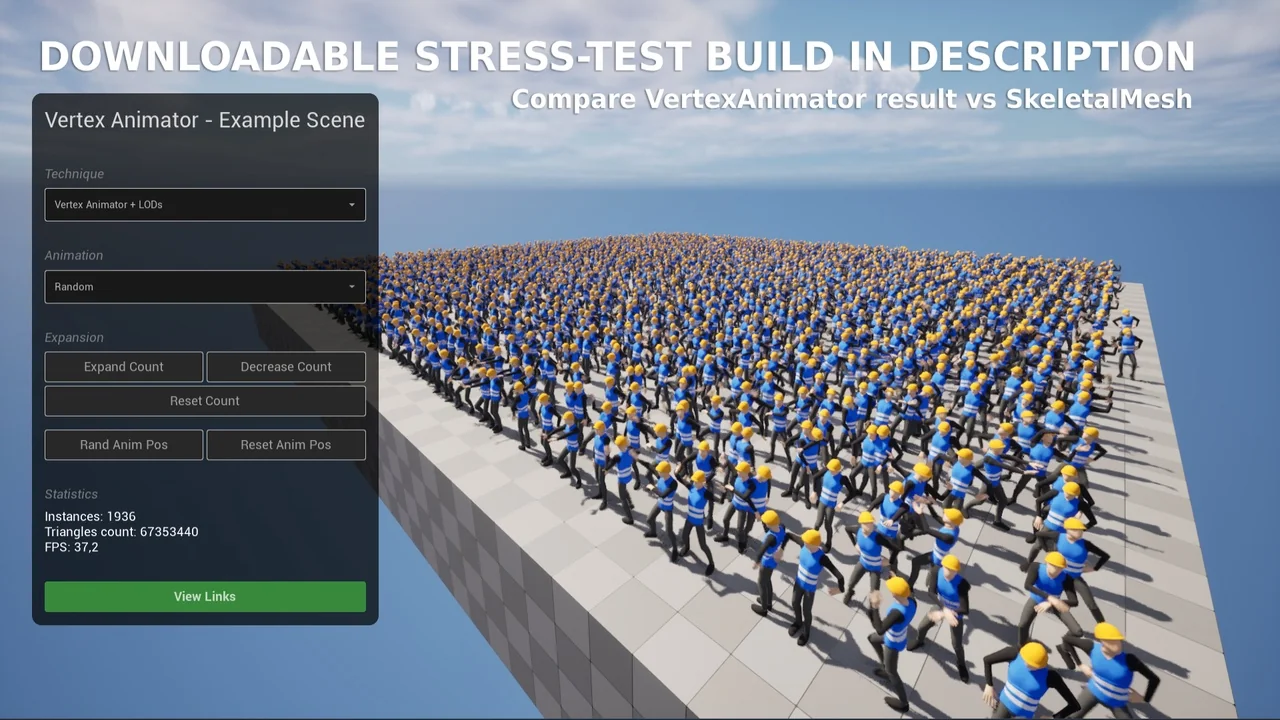Click the Vertex Animator panel title
Image resolution: width=1280 pixels, height=720 pixels.
click(205, 120)
